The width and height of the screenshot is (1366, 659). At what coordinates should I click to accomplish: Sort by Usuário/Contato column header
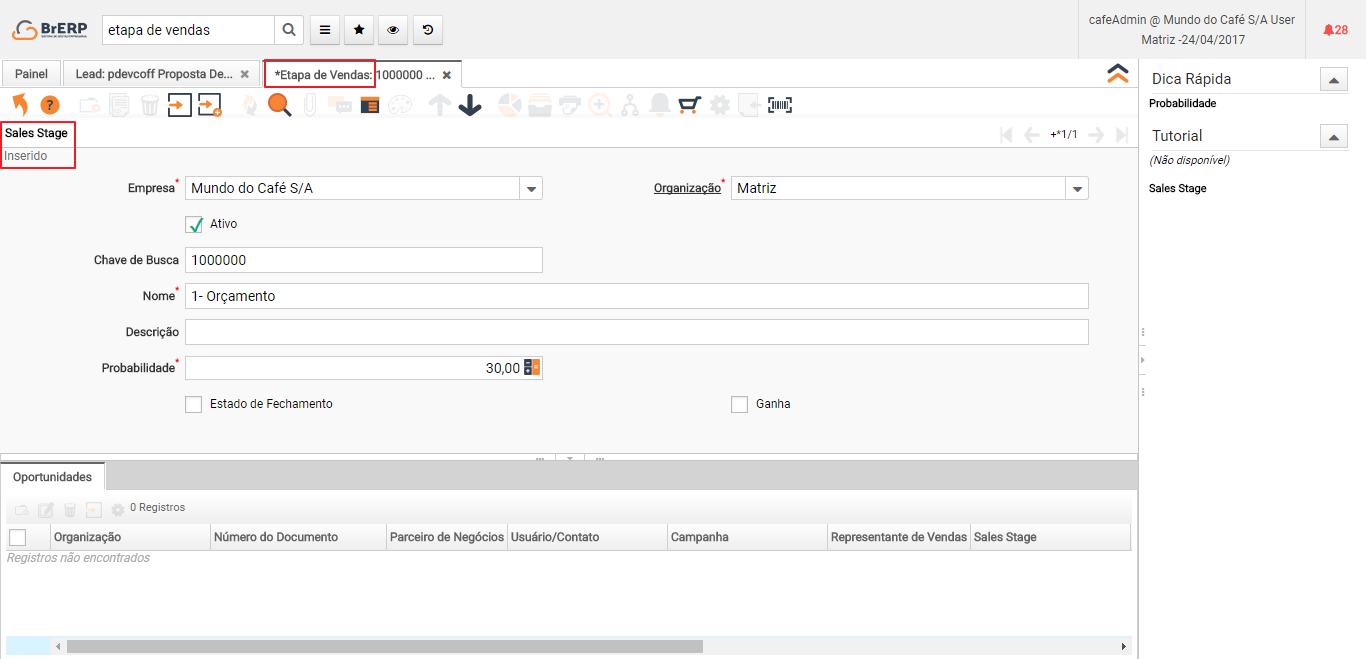[x=587, y=537]
